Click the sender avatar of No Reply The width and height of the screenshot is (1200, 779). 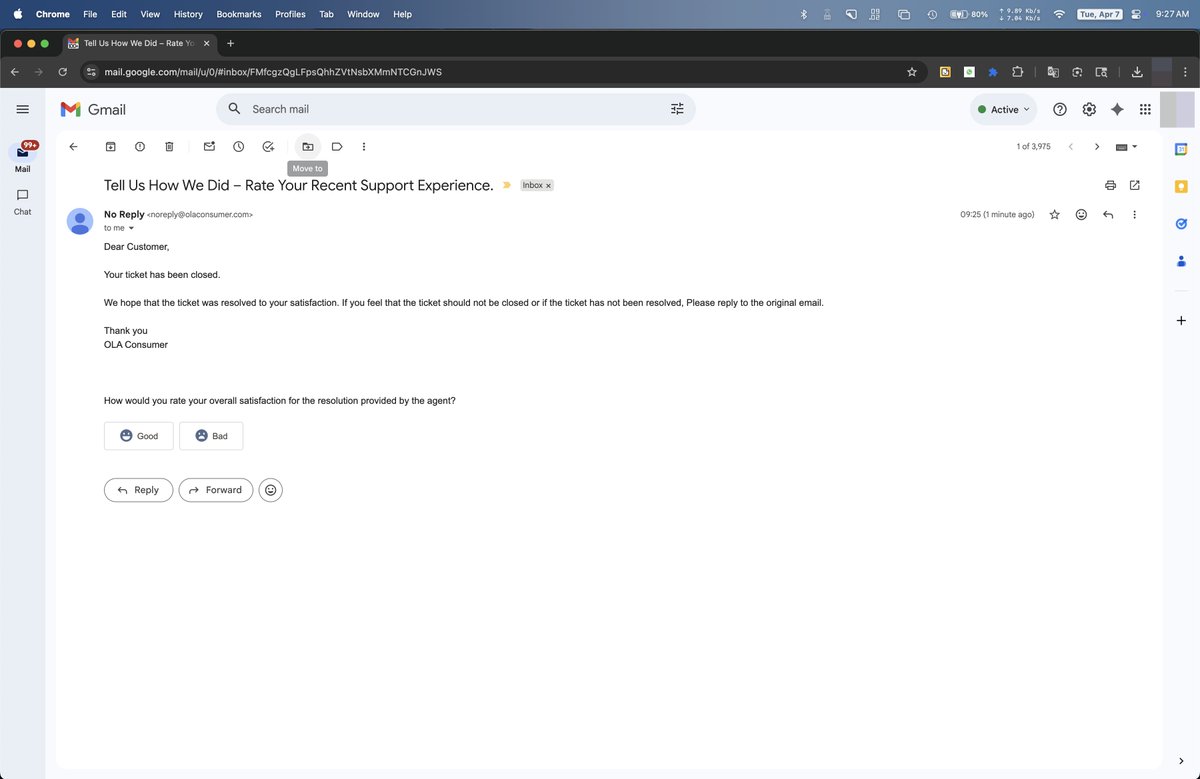(80, 221)
